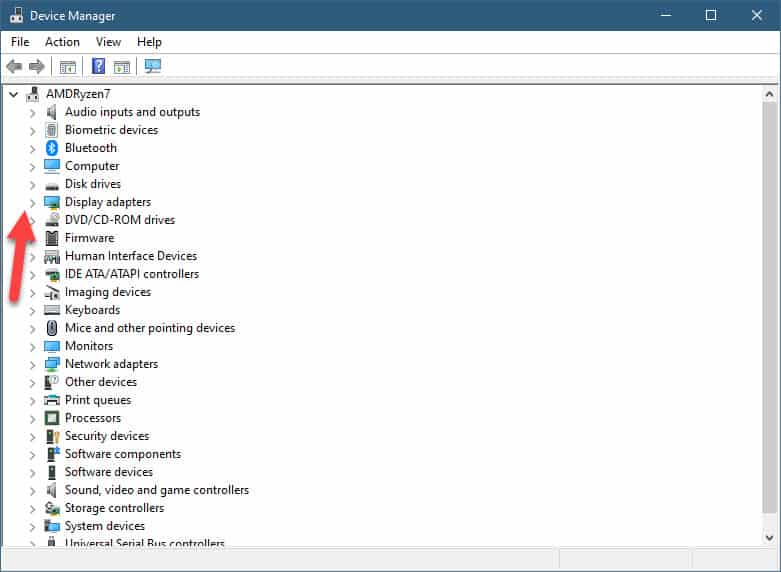
Task: Click the DVD/CD-ROM drives disc icon
Action: pyautogui.click(x=52, y=220)
